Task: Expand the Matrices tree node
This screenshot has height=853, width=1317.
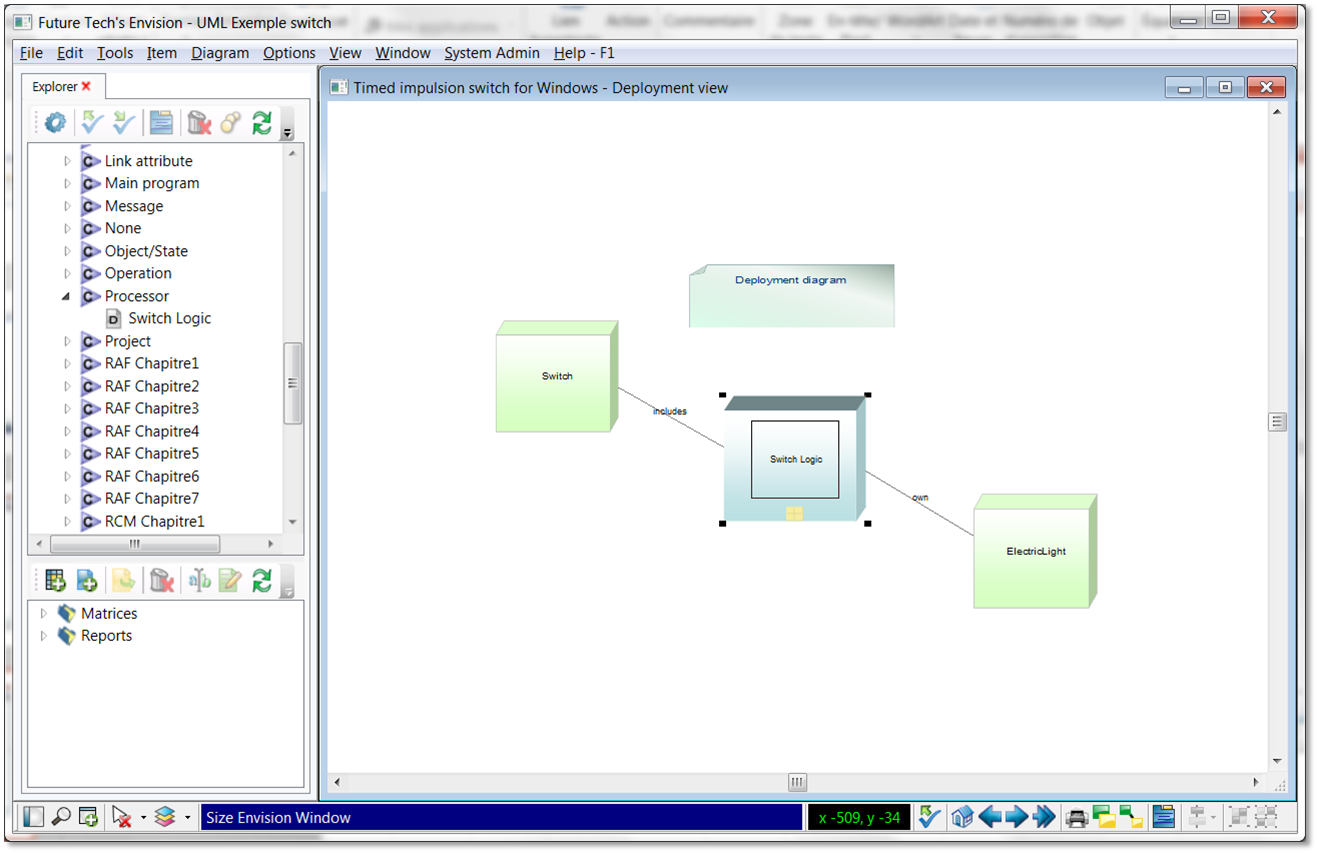Action: click(x=43, y=614)
